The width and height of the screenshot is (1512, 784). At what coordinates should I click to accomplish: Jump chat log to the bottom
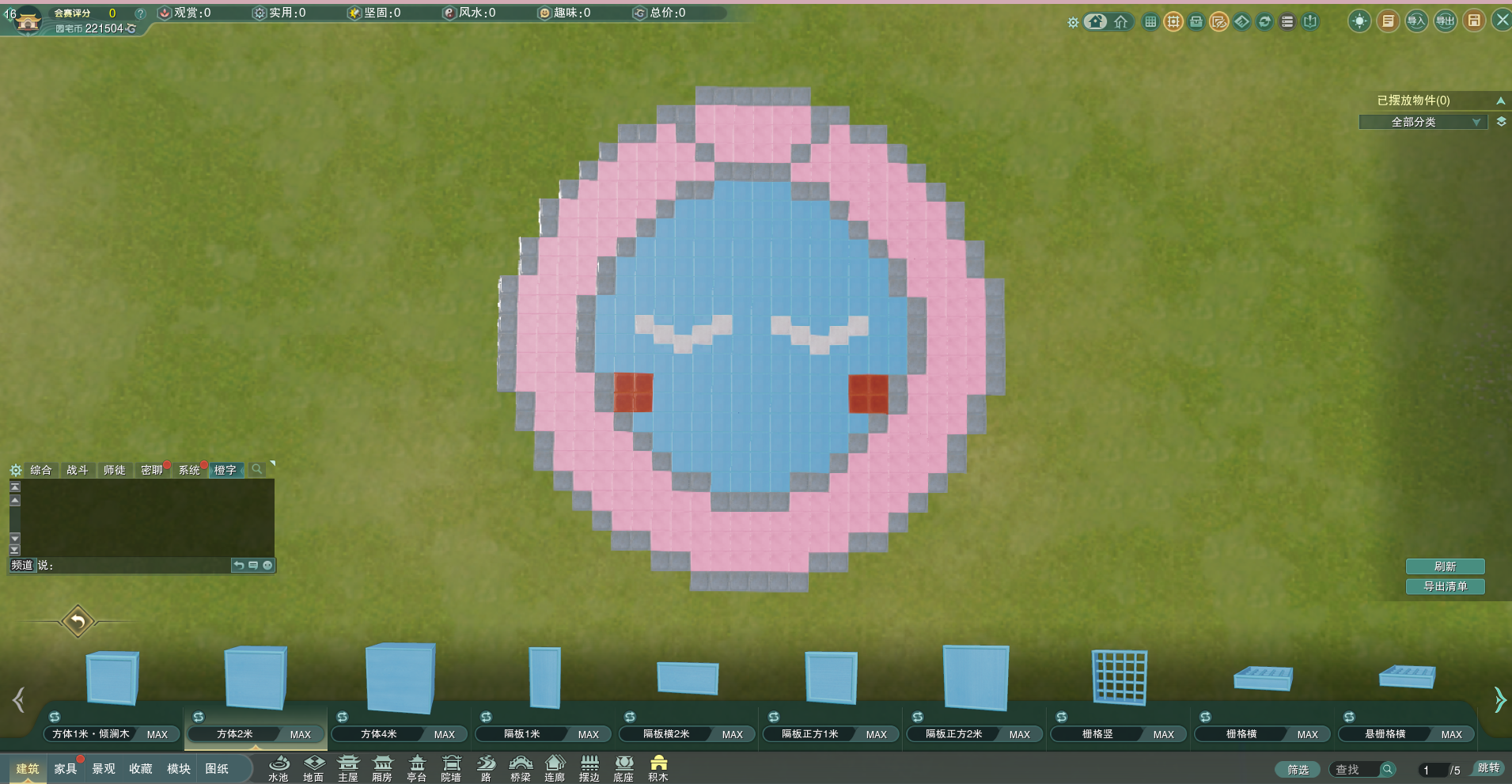[15, 550]
